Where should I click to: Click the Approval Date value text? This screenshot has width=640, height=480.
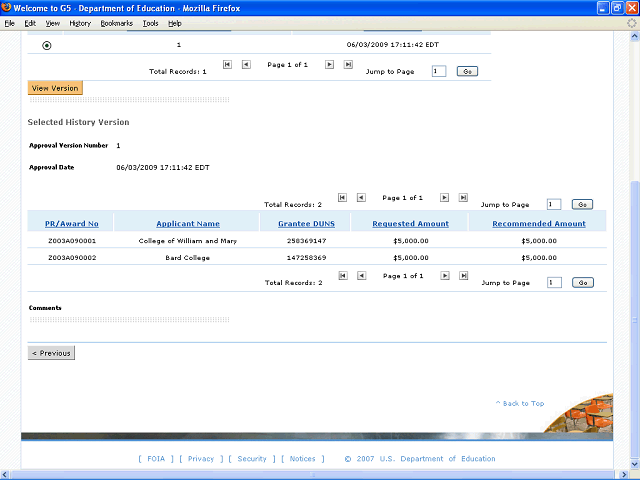tap(163, 167)
